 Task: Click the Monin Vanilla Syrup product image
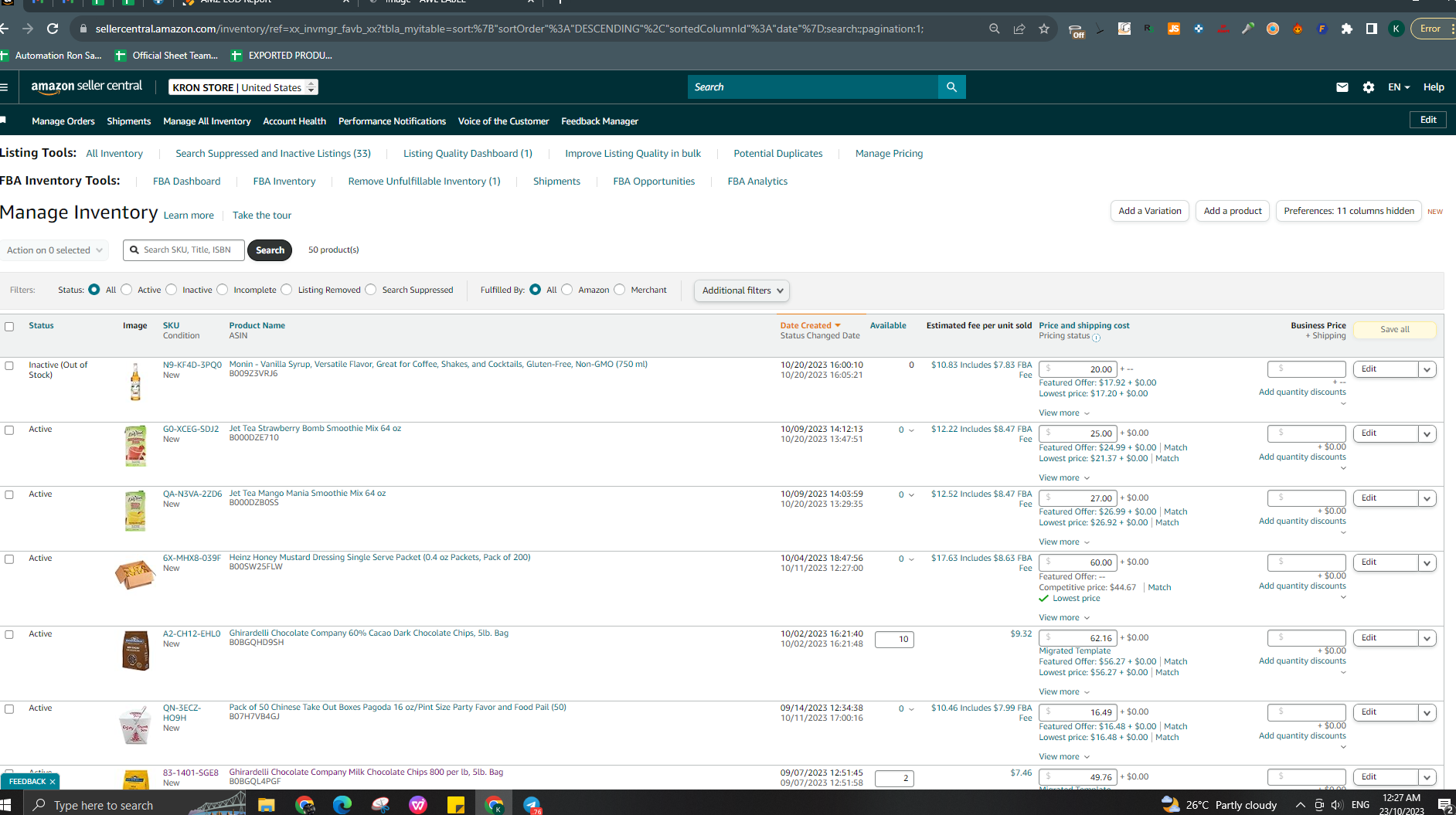tap(135, 382)
